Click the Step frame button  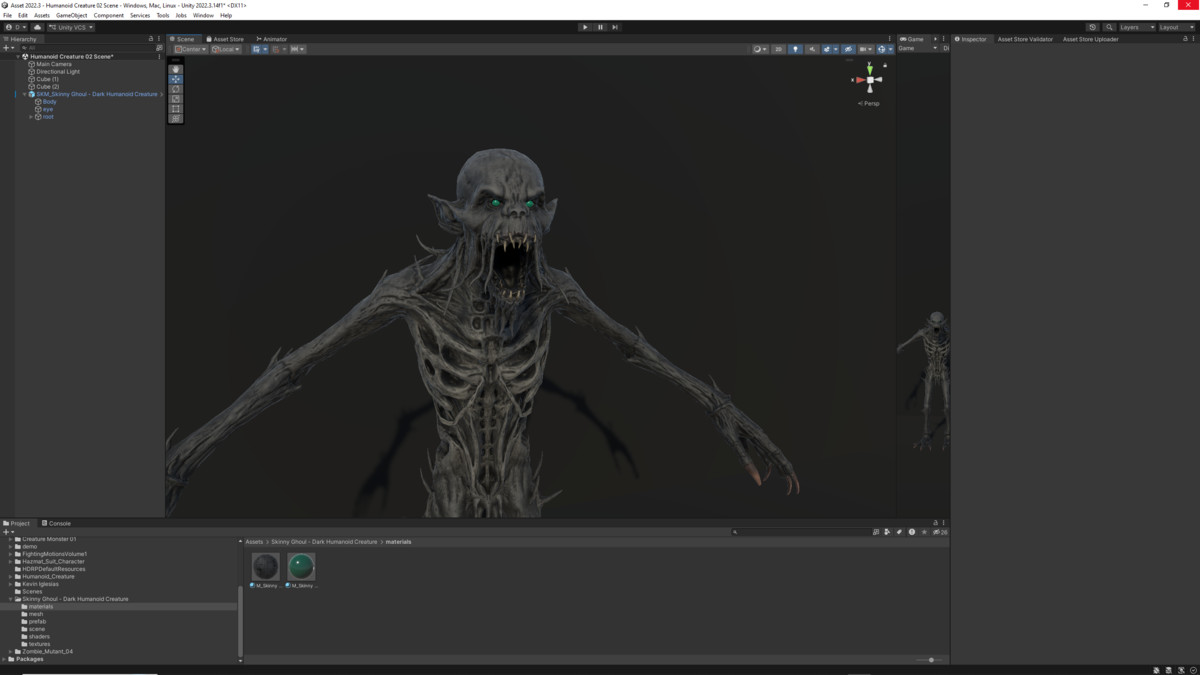(x=615, y=27)
